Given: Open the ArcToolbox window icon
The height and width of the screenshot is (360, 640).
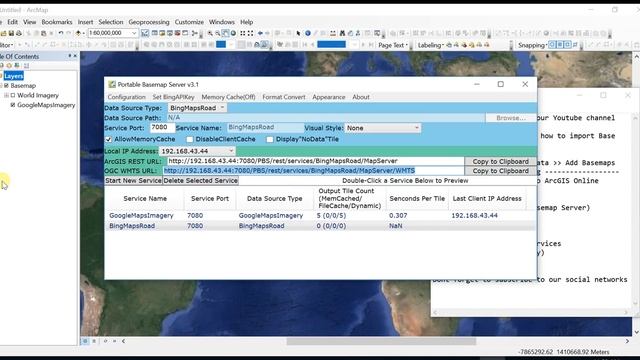Looking at the screenshot, I should tap(178, 33).
